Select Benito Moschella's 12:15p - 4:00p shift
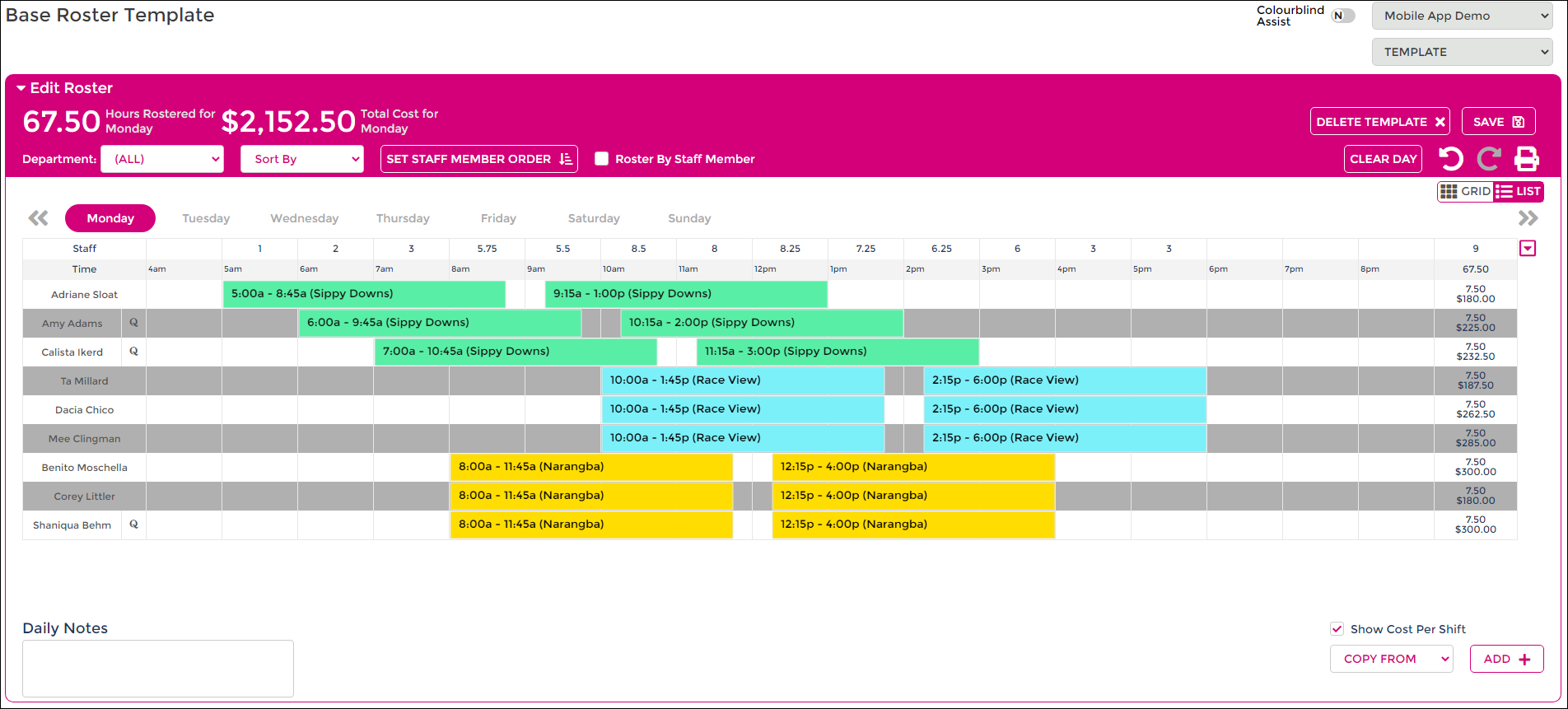1568x709 pixels. (x=913, y=467)
